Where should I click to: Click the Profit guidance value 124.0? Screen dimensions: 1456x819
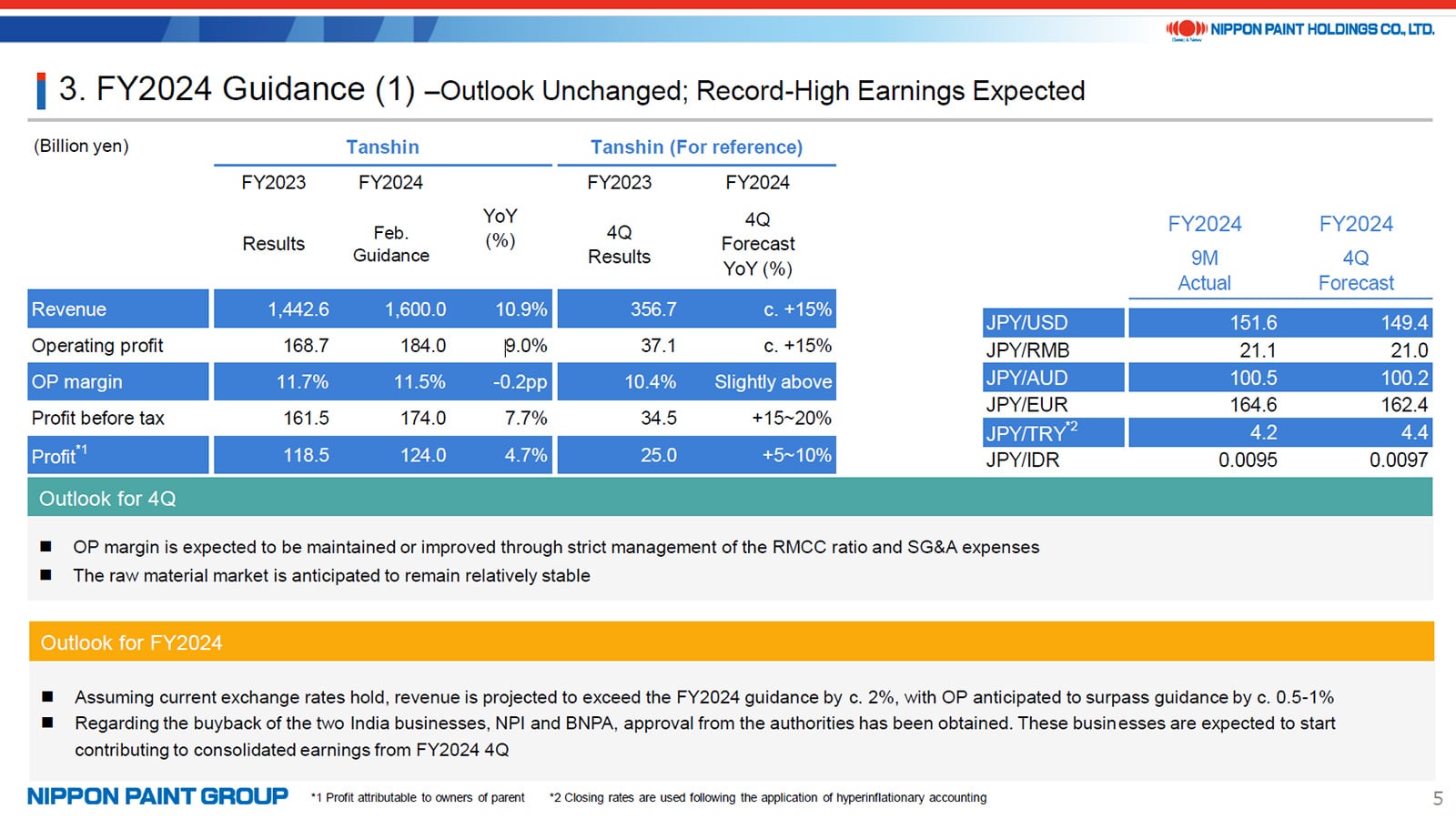[423, 455]
